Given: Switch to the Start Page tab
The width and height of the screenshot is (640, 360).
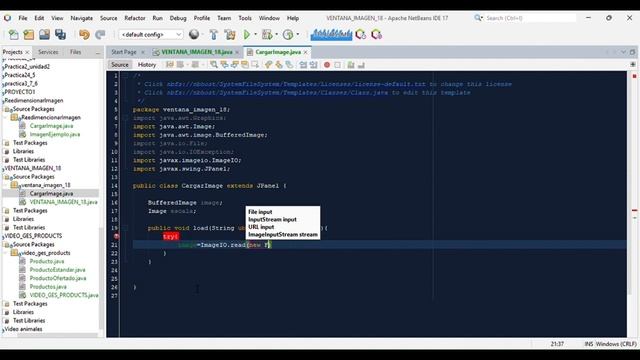Looking at the screenshot, I should [124, 52].
